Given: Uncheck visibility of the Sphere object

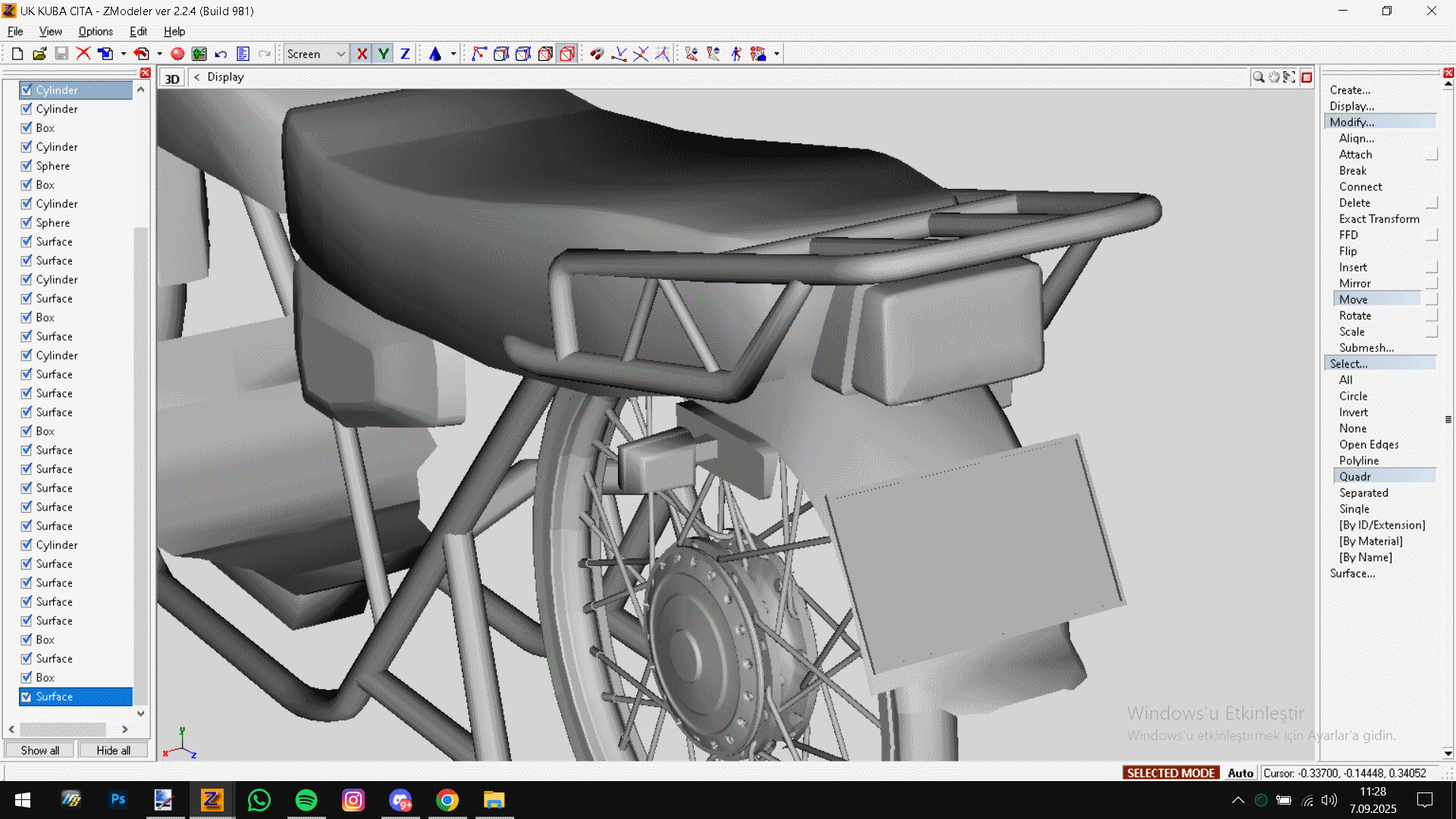Looking at the screenshot, I should 27,166.
